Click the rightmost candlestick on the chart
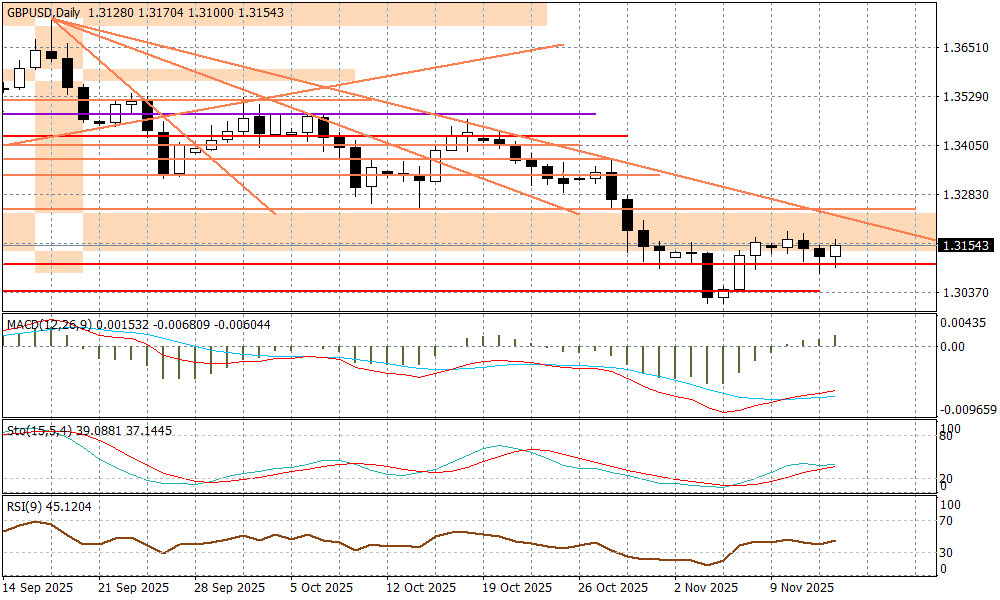This screenshot has width=1000, height=600. 836,251
